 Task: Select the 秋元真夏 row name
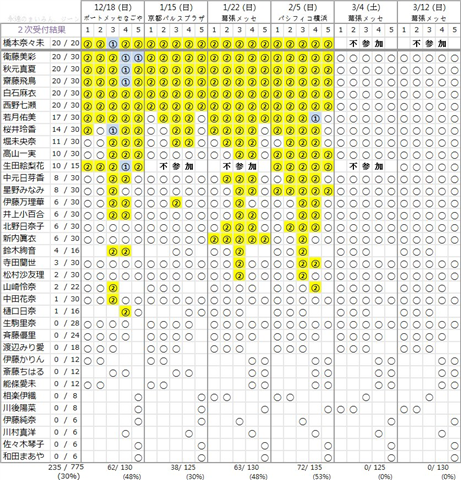(19, 69)
